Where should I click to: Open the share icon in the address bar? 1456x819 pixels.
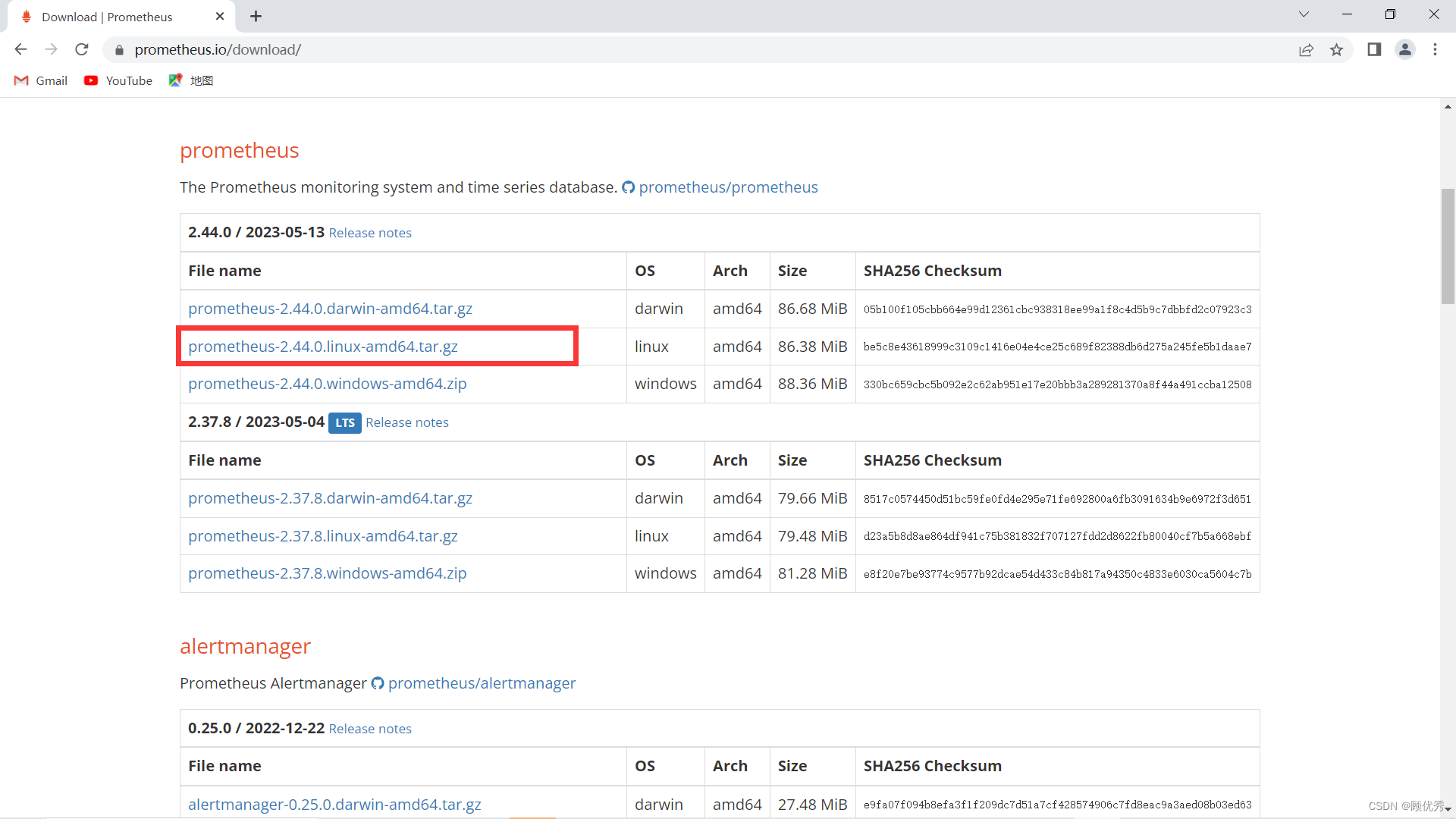pos(1307,49)
